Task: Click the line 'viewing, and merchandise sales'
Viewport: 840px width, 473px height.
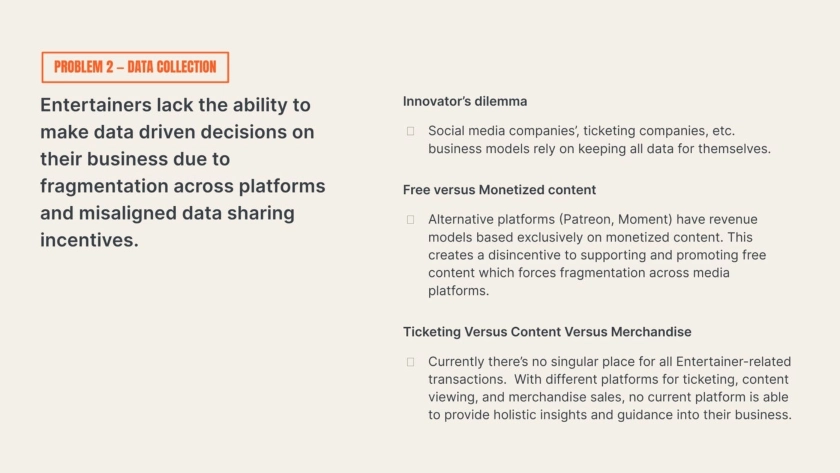Action: click(x=608, y=397)
